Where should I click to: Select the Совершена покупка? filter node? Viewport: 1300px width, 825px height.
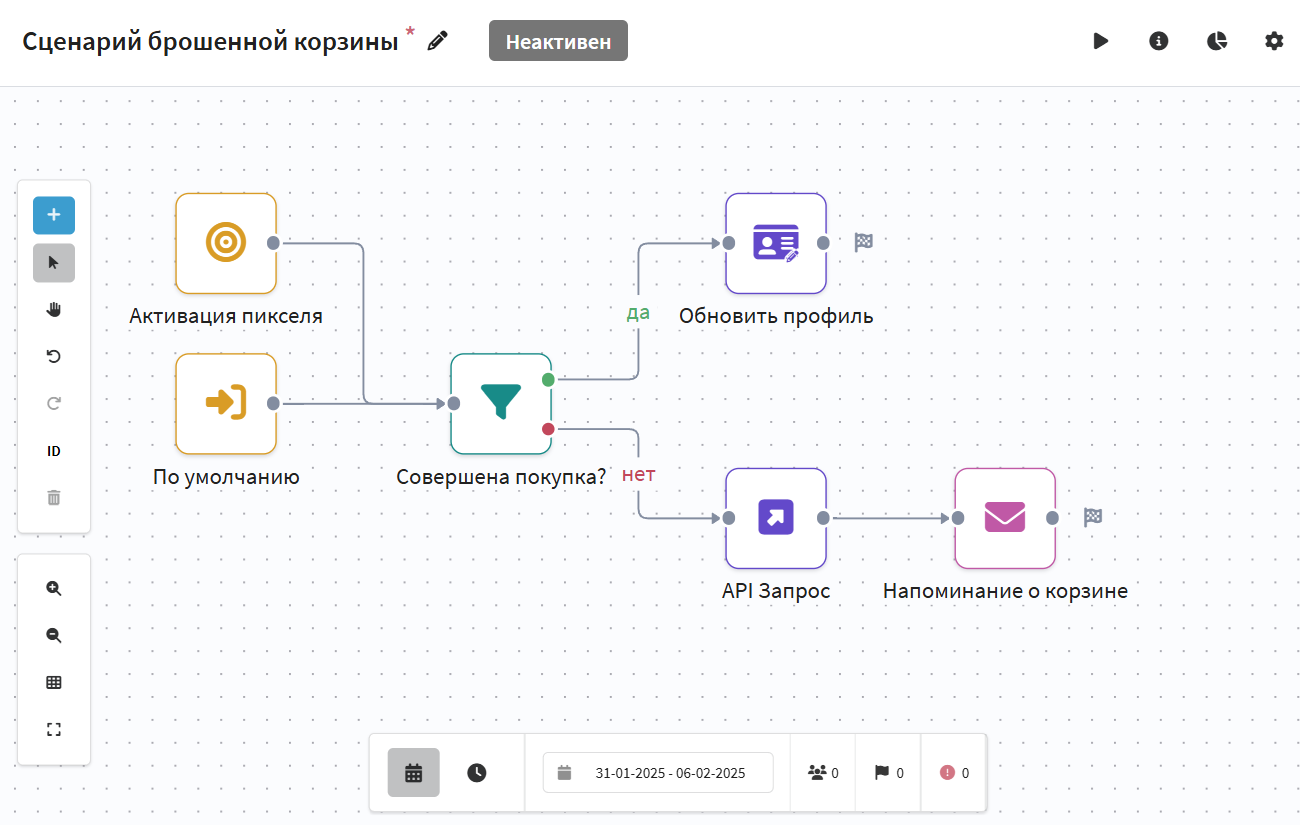[x=501, y=403]
